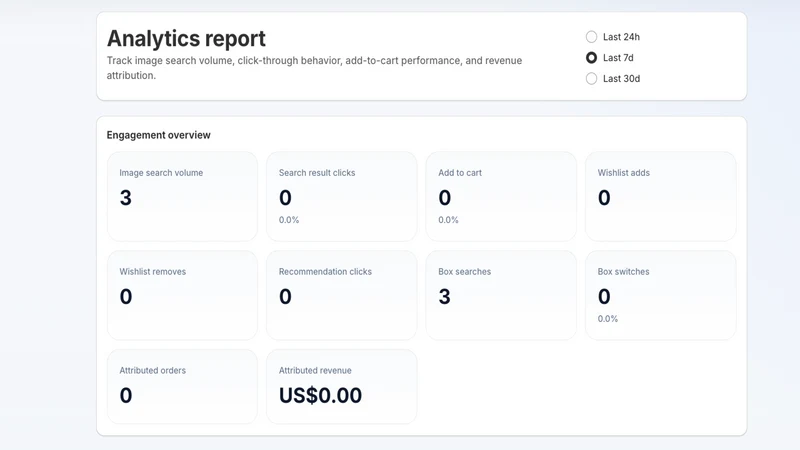Screen dimensions: 800x450
Task: Click the Wishlist adds value 0
Action: pyautogui.click(x=604, y=198)
